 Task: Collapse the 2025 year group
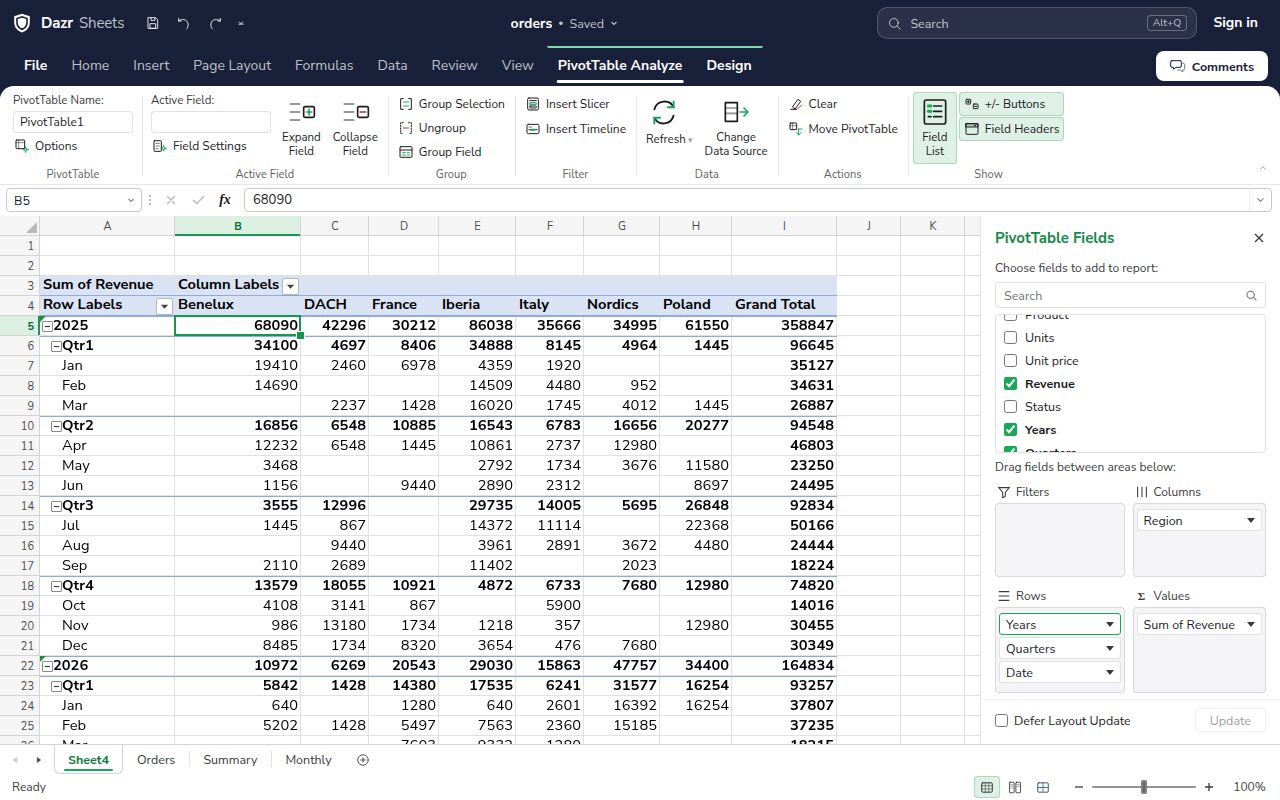(47, 326)
